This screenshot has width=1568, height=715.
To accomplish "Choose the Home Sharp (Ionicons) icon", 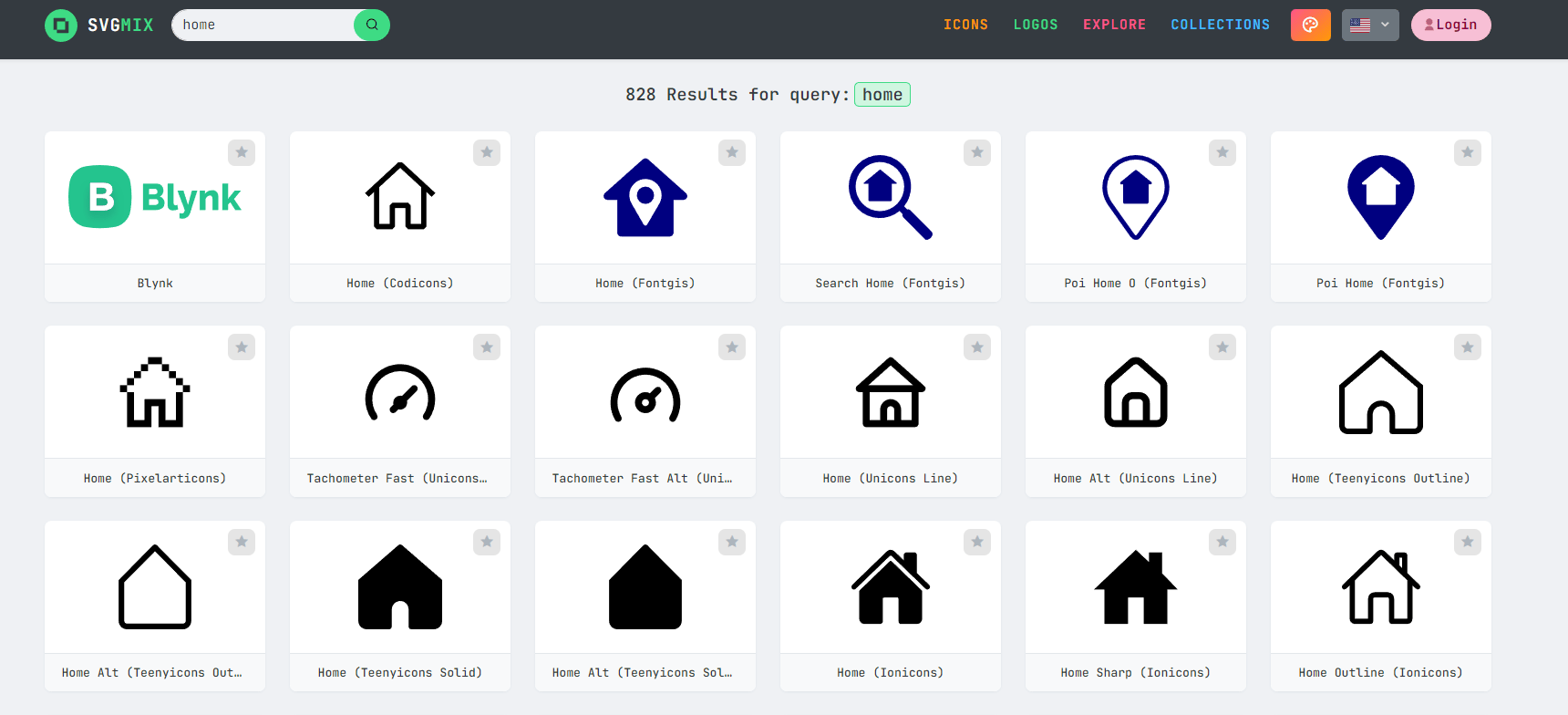I will pos(1135,587).
